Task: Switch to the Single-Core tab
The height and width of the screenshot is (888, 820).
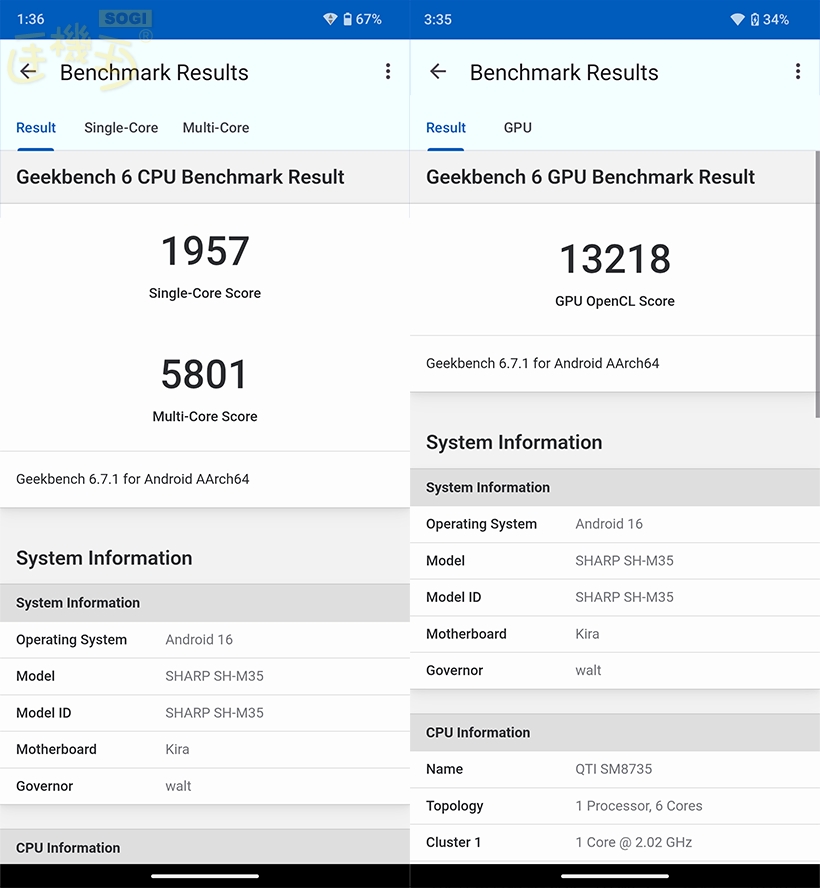Action: click(x=121, y=128)
